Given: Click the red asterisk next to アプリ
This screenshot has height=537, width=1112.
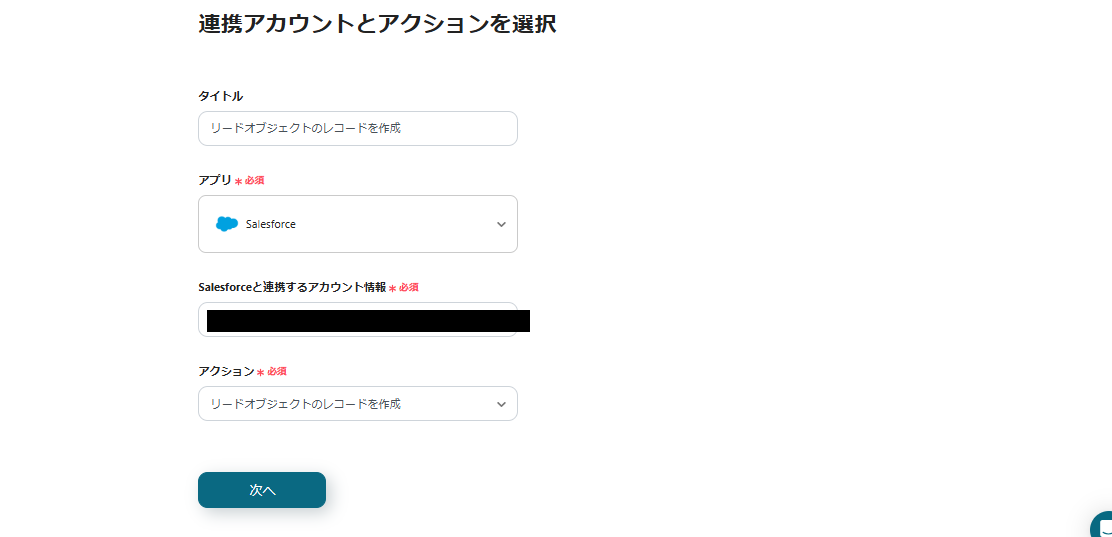Looking at the screenshot, I should tap(238, 182).
